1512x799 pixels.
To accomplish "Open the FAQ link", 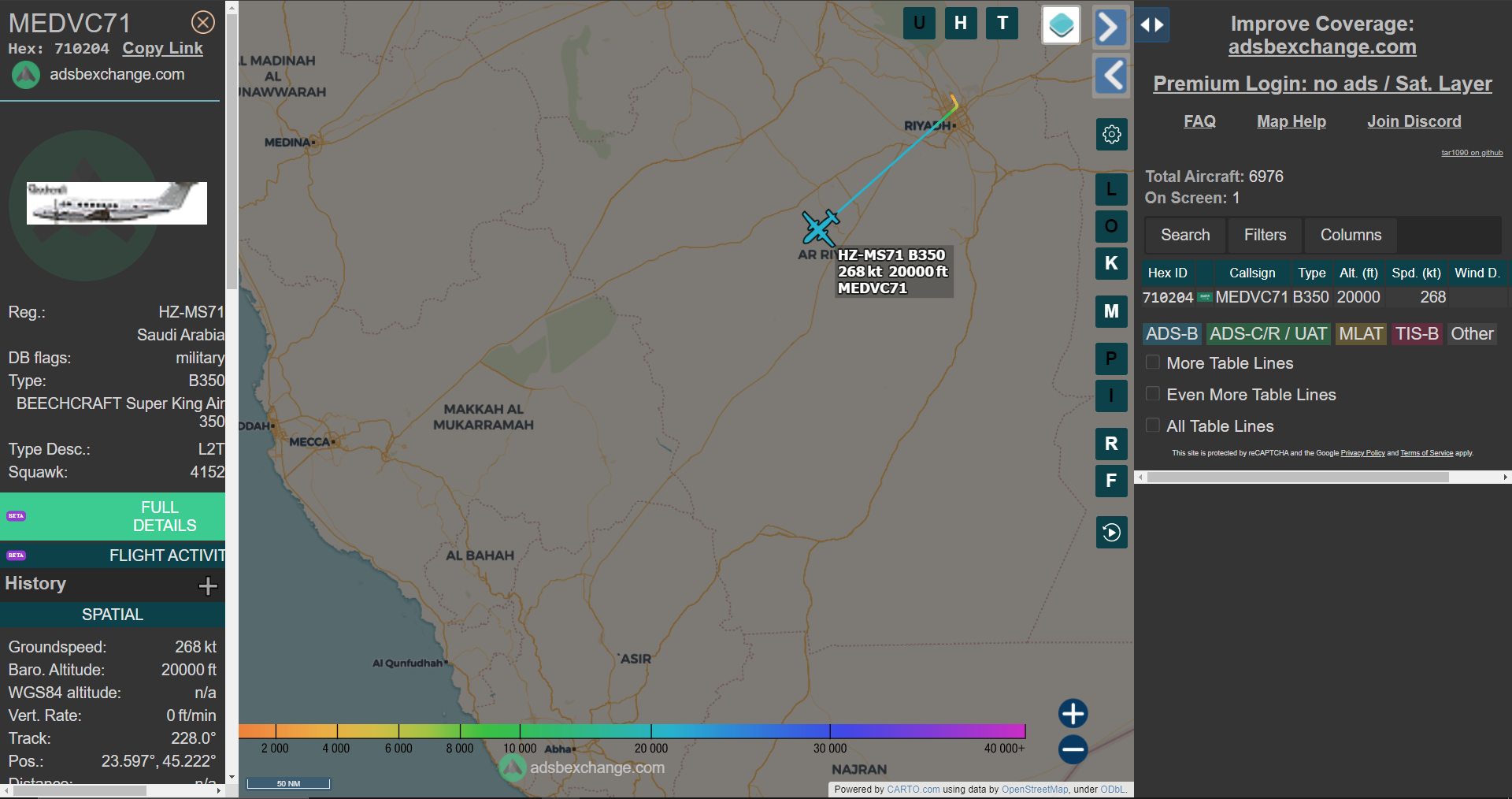I will pos(1199,121).
